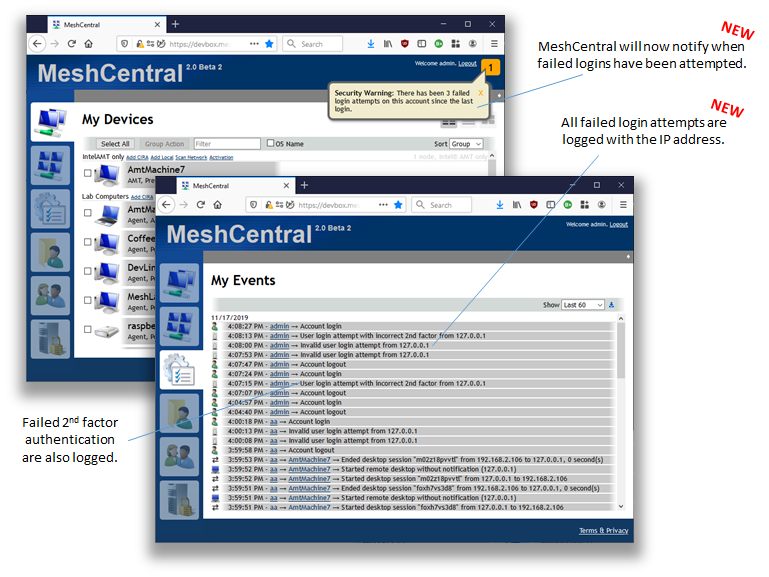Open new tab in back browser window
The width and height of the screenshot is (769, 577).
click(175, 24)
